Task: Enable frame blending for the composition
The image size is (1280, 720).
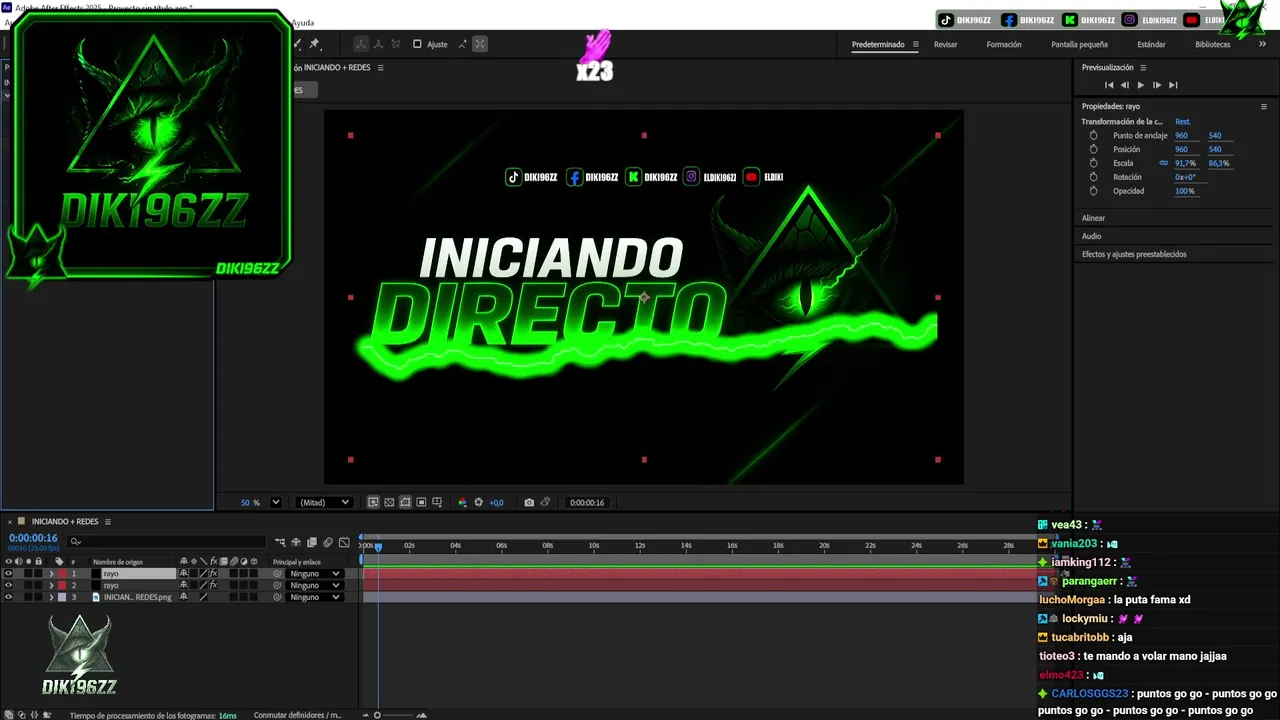Action: point(312,542)
